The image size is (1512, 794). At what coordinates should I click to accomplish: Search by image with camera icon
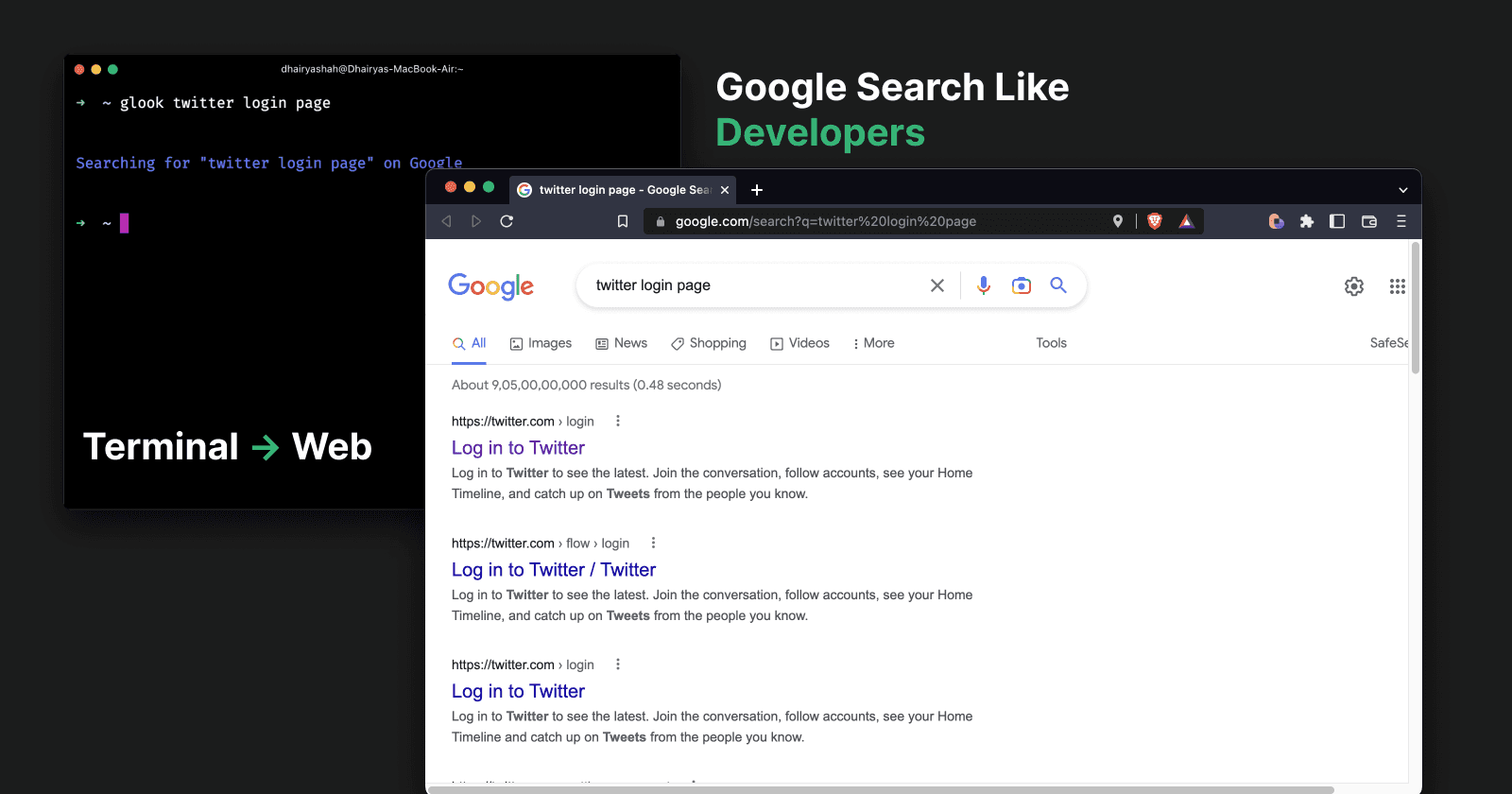tap(1021, 285)
